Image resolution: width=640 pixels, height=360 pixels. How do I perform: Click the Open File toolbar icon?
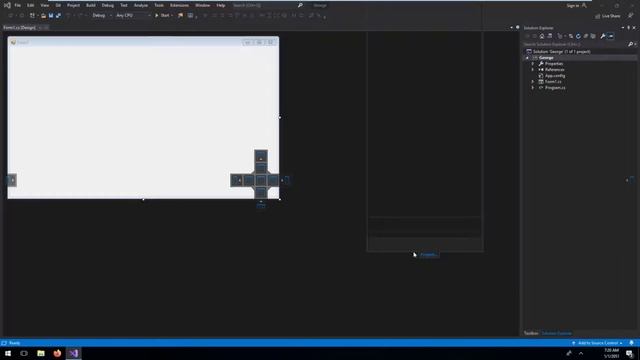click(43, 16)
